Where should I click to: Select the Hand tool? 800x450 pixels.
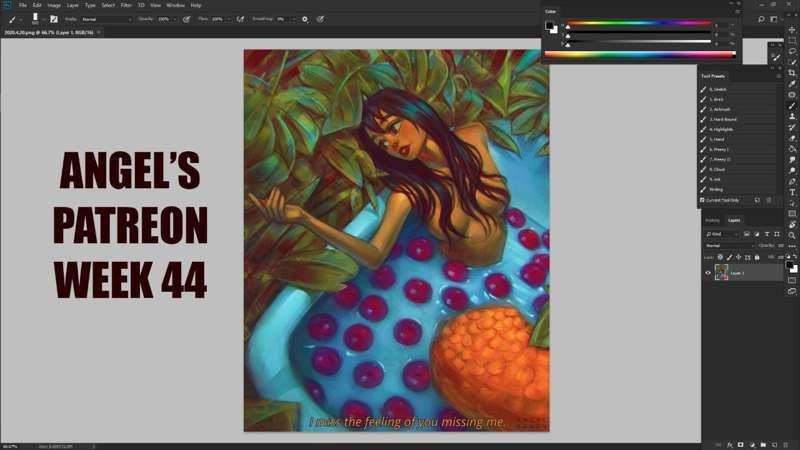click(x=792, y=224)
